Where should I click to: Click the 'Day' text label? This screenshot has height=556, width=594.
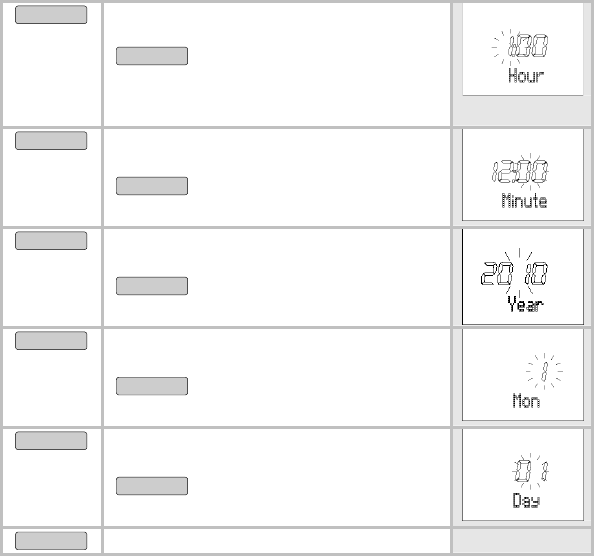pyautogui.click(x=526, y=500)
